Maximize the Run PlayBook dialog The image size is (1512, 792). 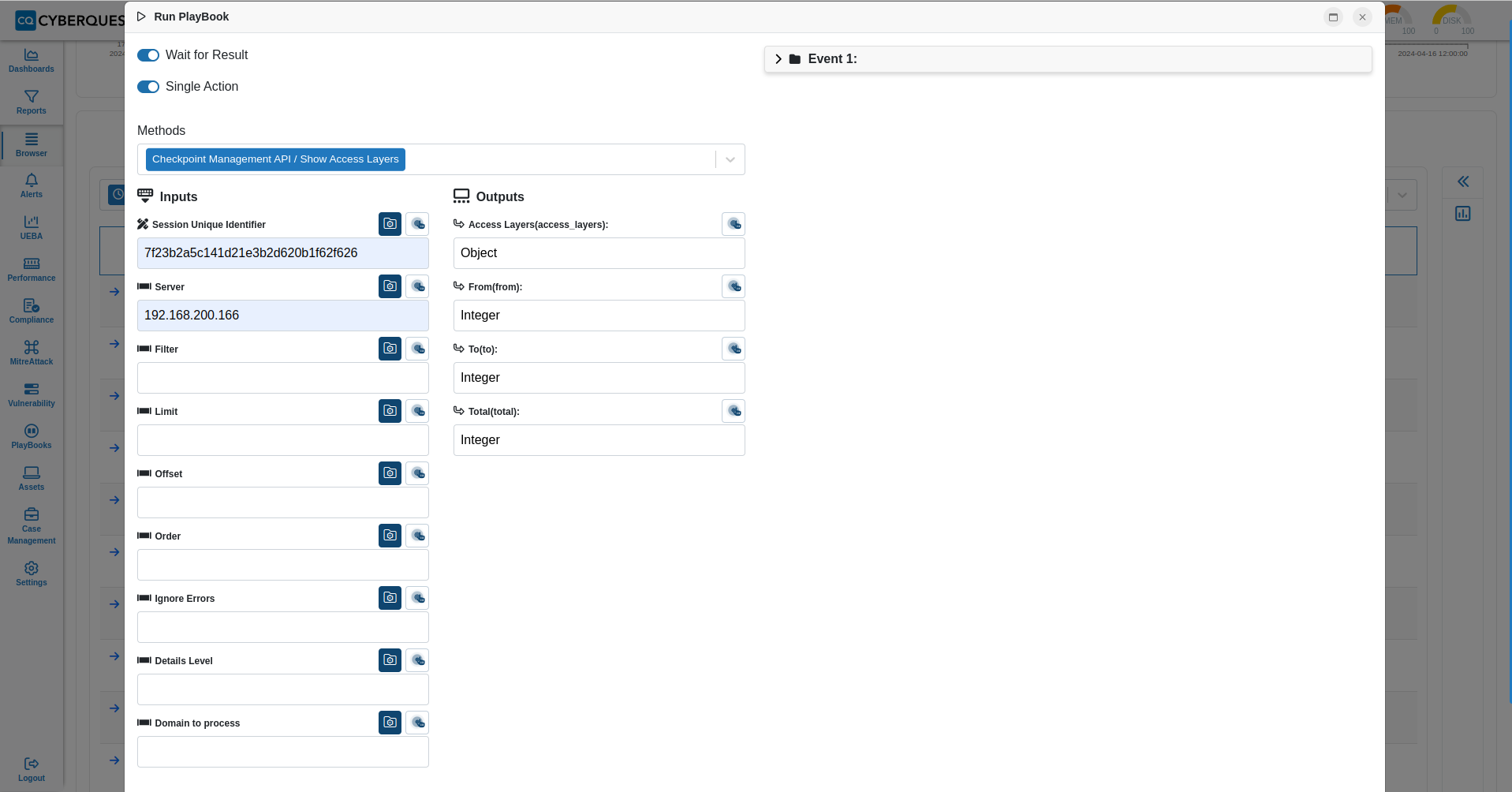point(1333,17)
